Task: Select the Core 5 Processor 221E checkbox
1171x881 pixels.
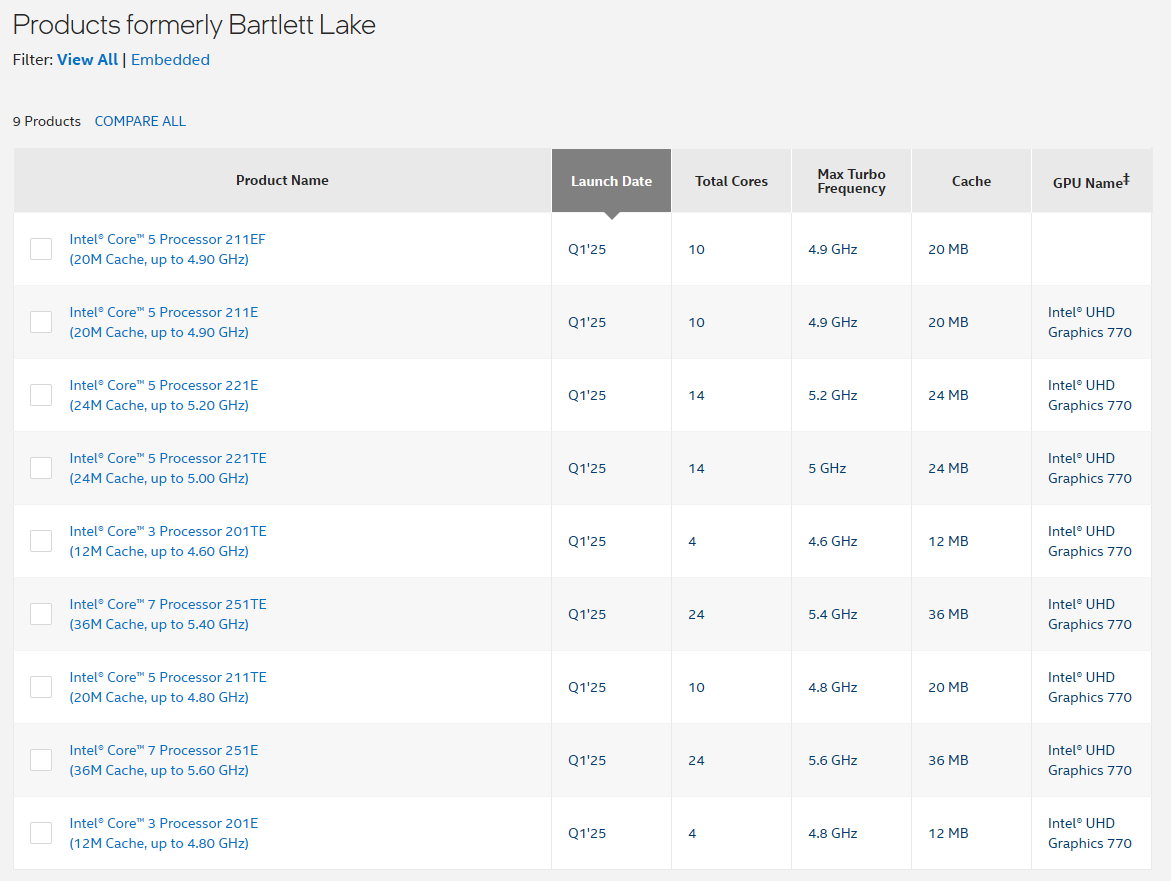Action: (x=41, y=395)
